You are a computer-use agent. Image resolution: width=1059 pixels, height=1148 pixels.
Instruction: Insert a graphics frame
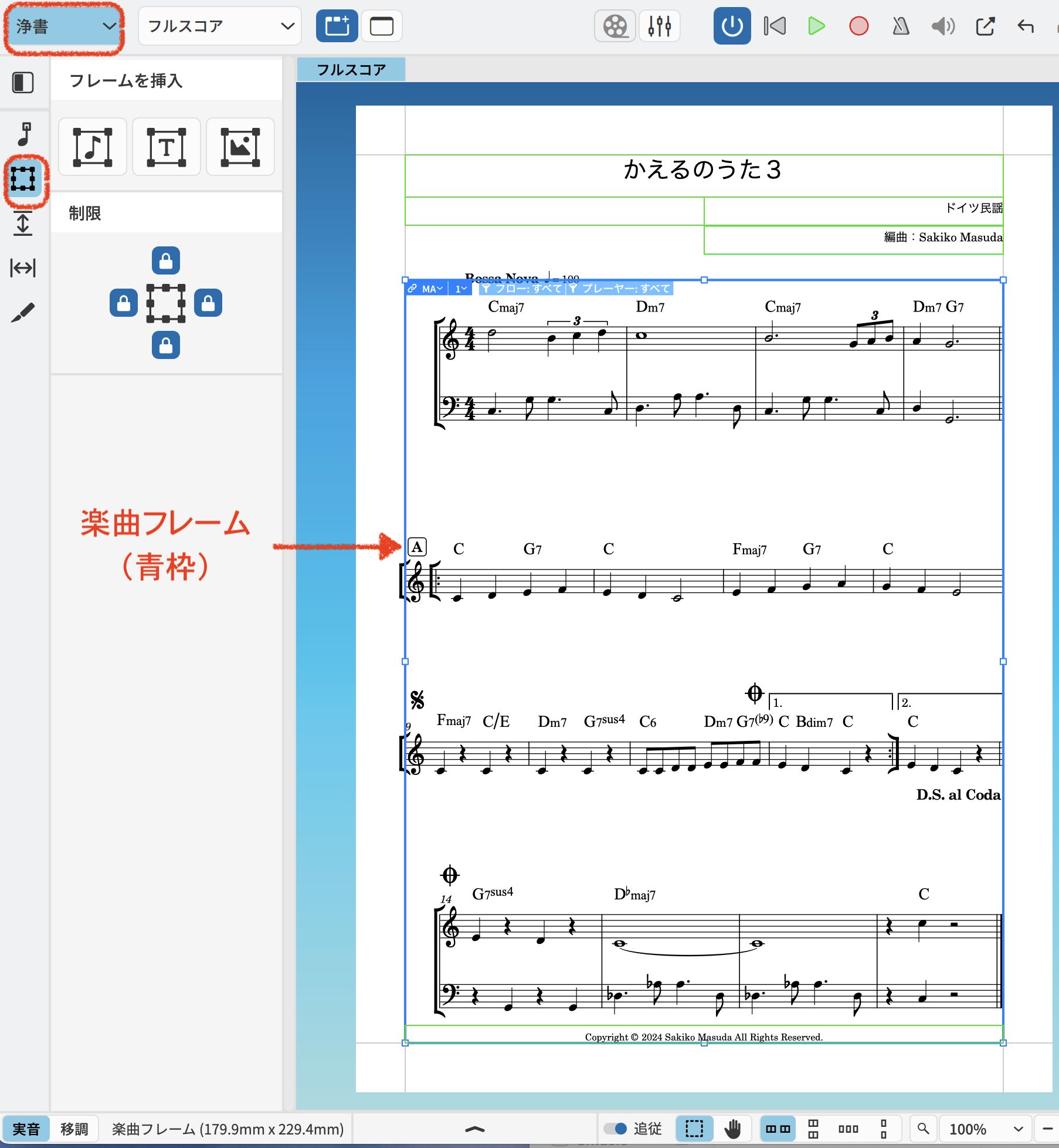tap(240, 147)
